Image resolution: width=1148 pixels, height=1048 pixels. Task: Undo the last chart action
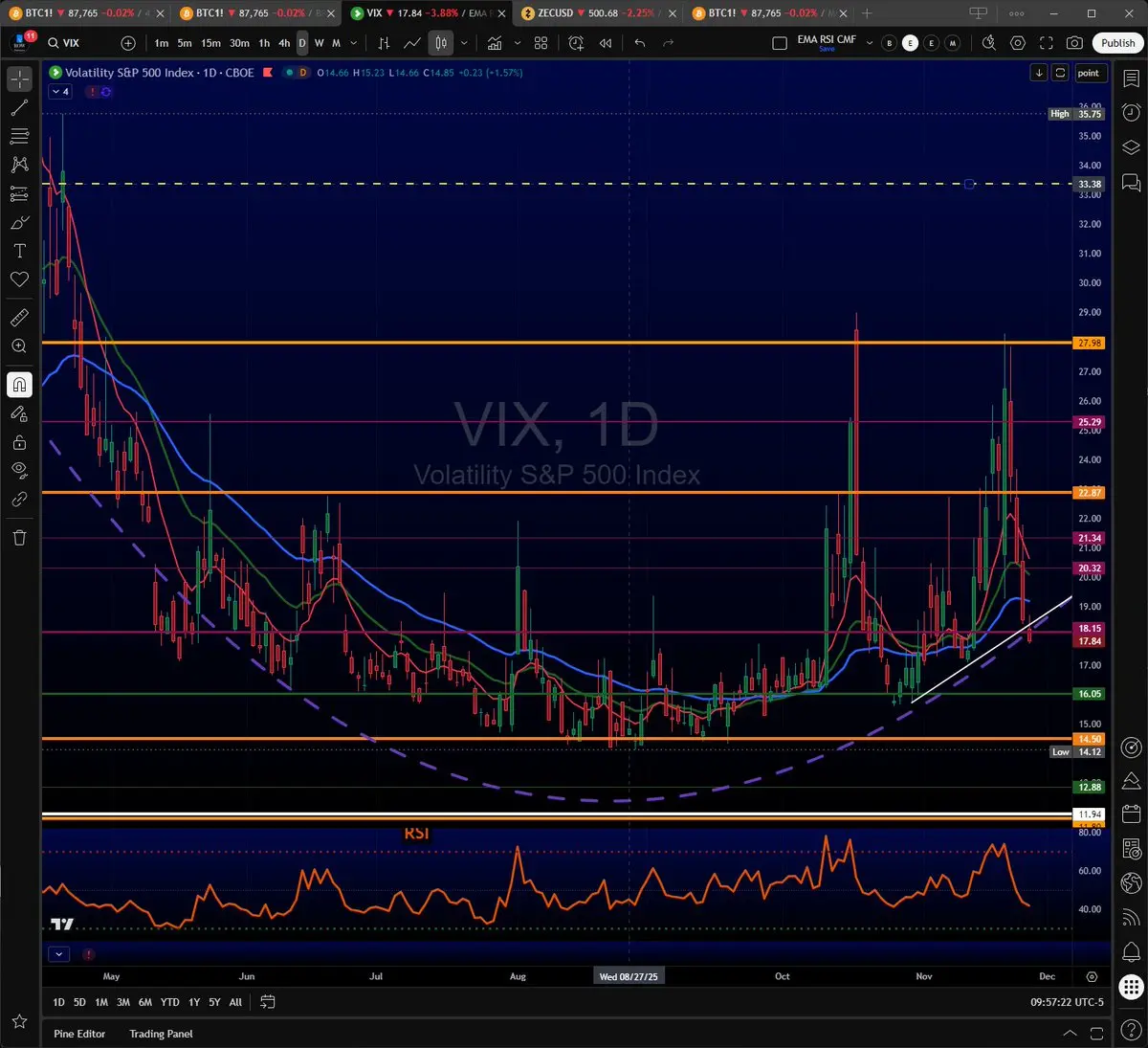(x=640, y=43)
